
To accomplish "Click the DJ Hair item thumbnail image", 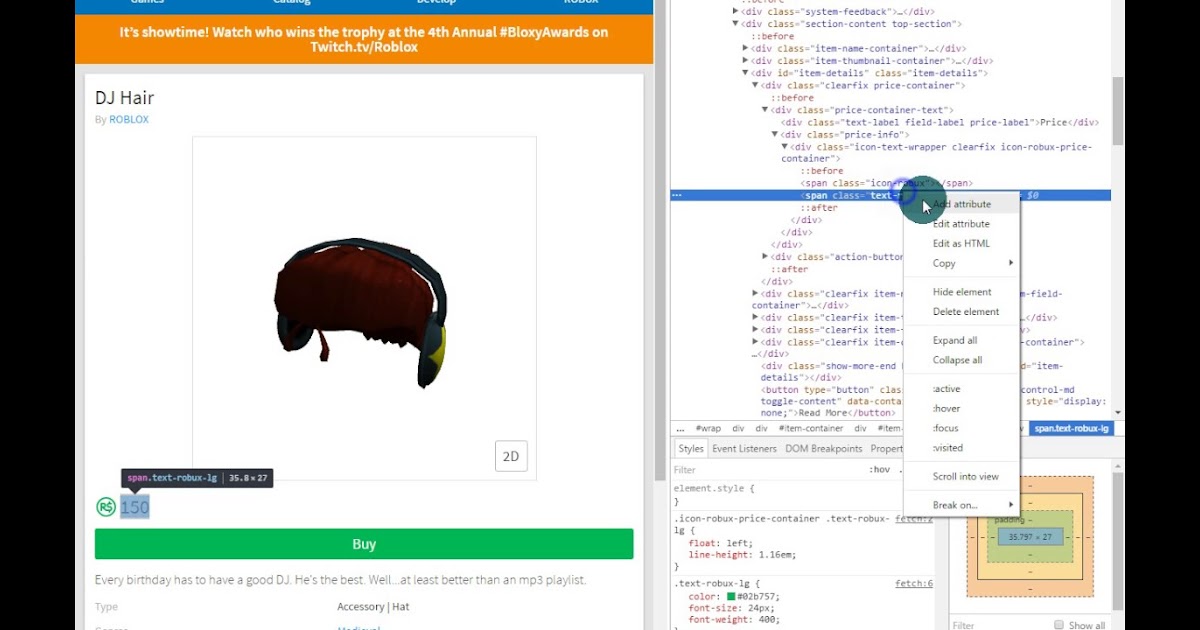I will (364, 309).
